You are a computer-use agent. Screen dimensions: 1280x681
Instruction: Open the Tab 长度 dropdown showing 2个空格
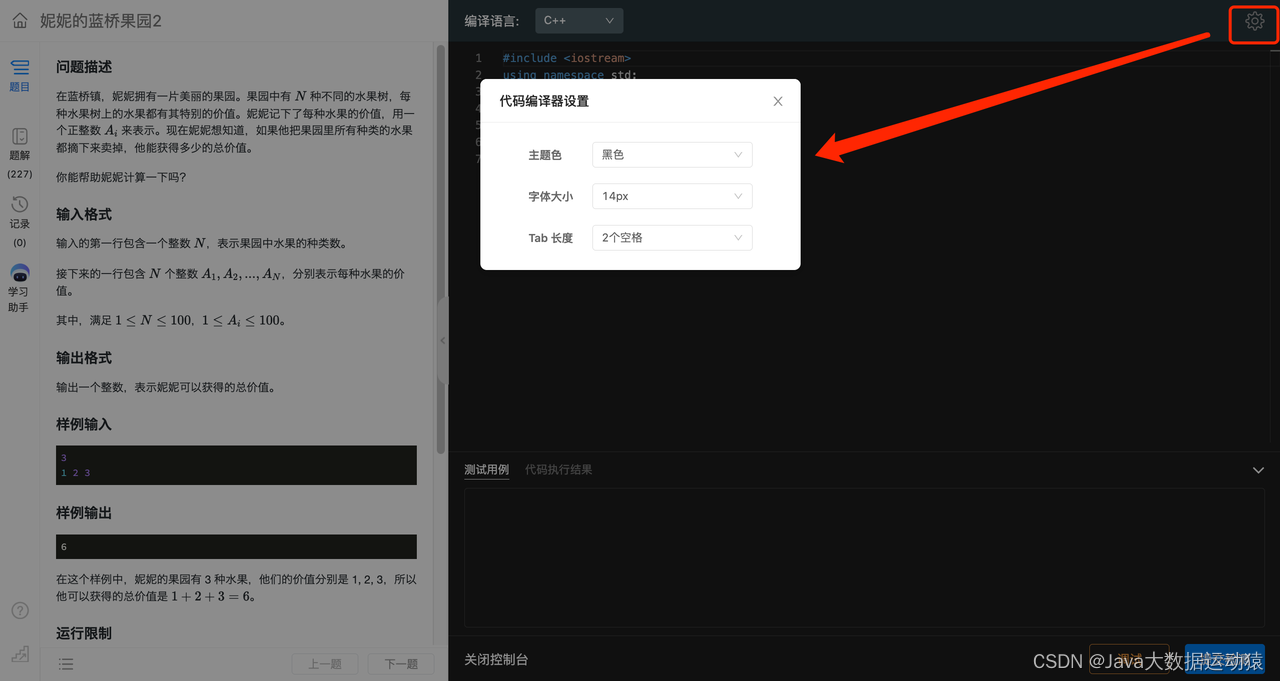pyautogui.click(x=672, y=238)
